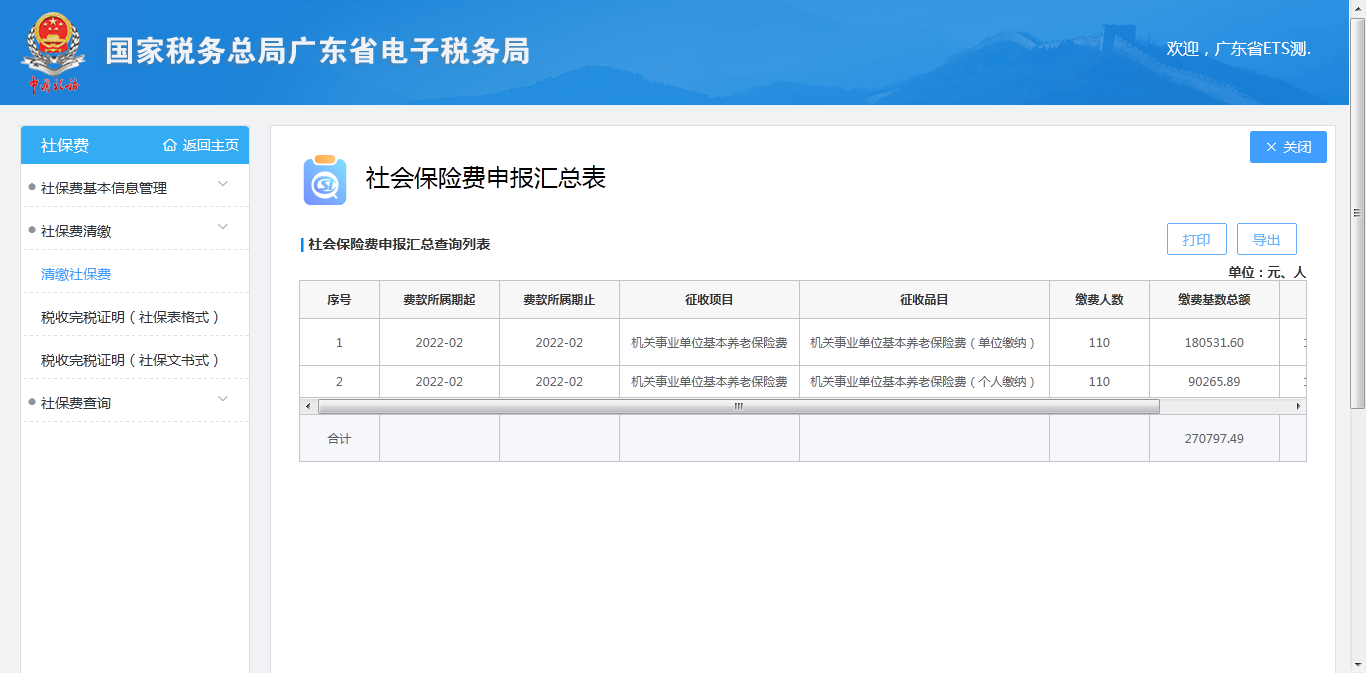Click the 征收品目 column header
This screenshot has width=1366, height=673.
(923, 299)
